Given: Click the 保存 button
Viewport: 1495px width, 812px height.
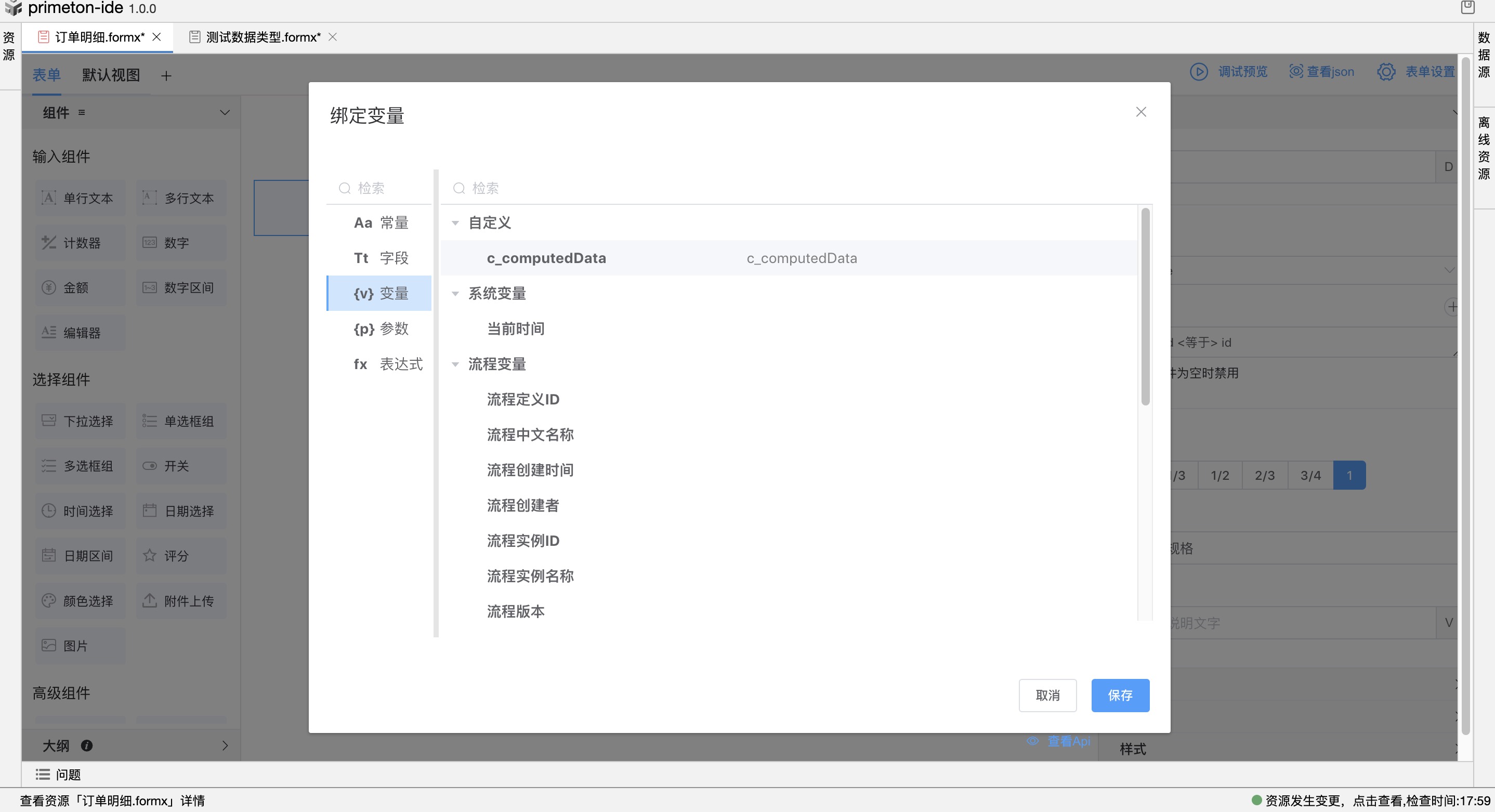Looking at the screenshot, I should click(x=1120, y=695).
